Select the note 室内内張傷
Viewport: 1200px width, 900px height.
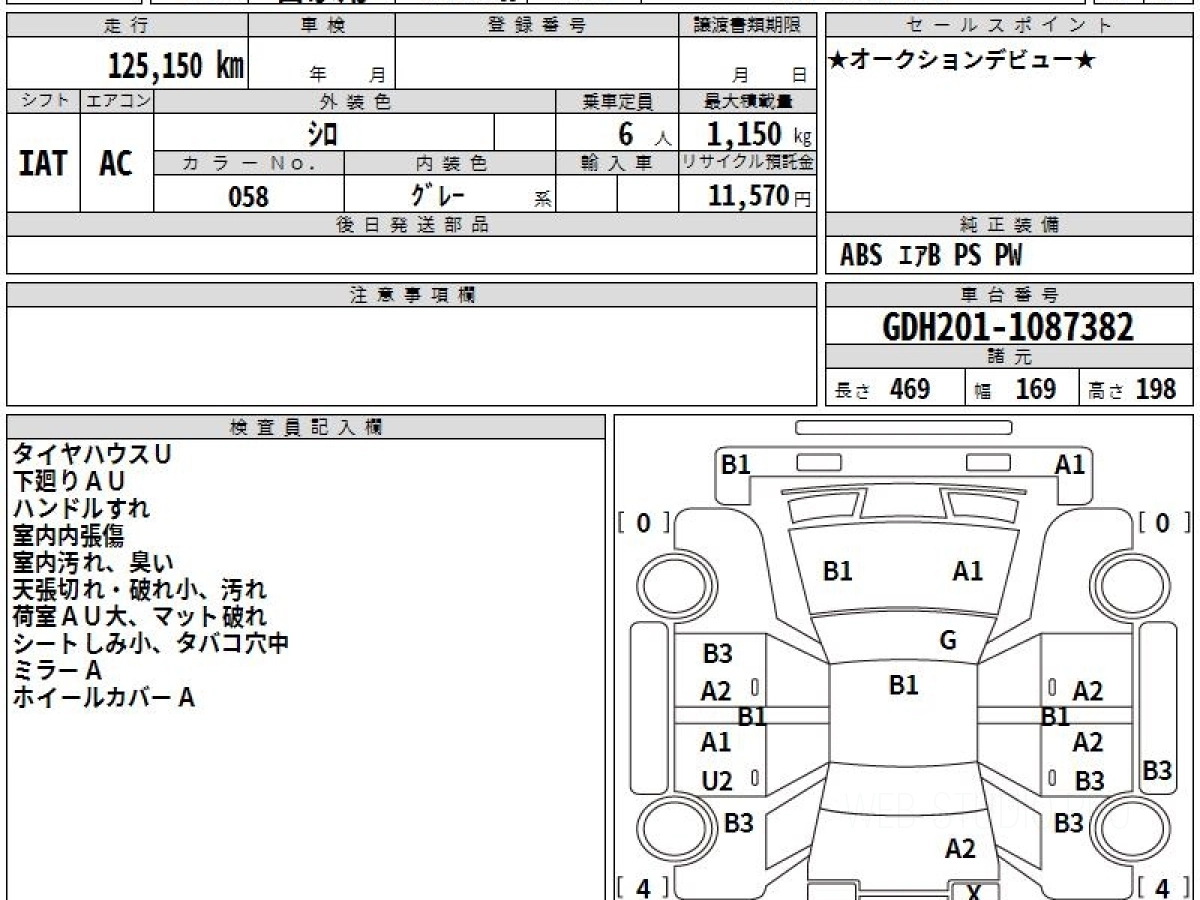tap(68, 535)
